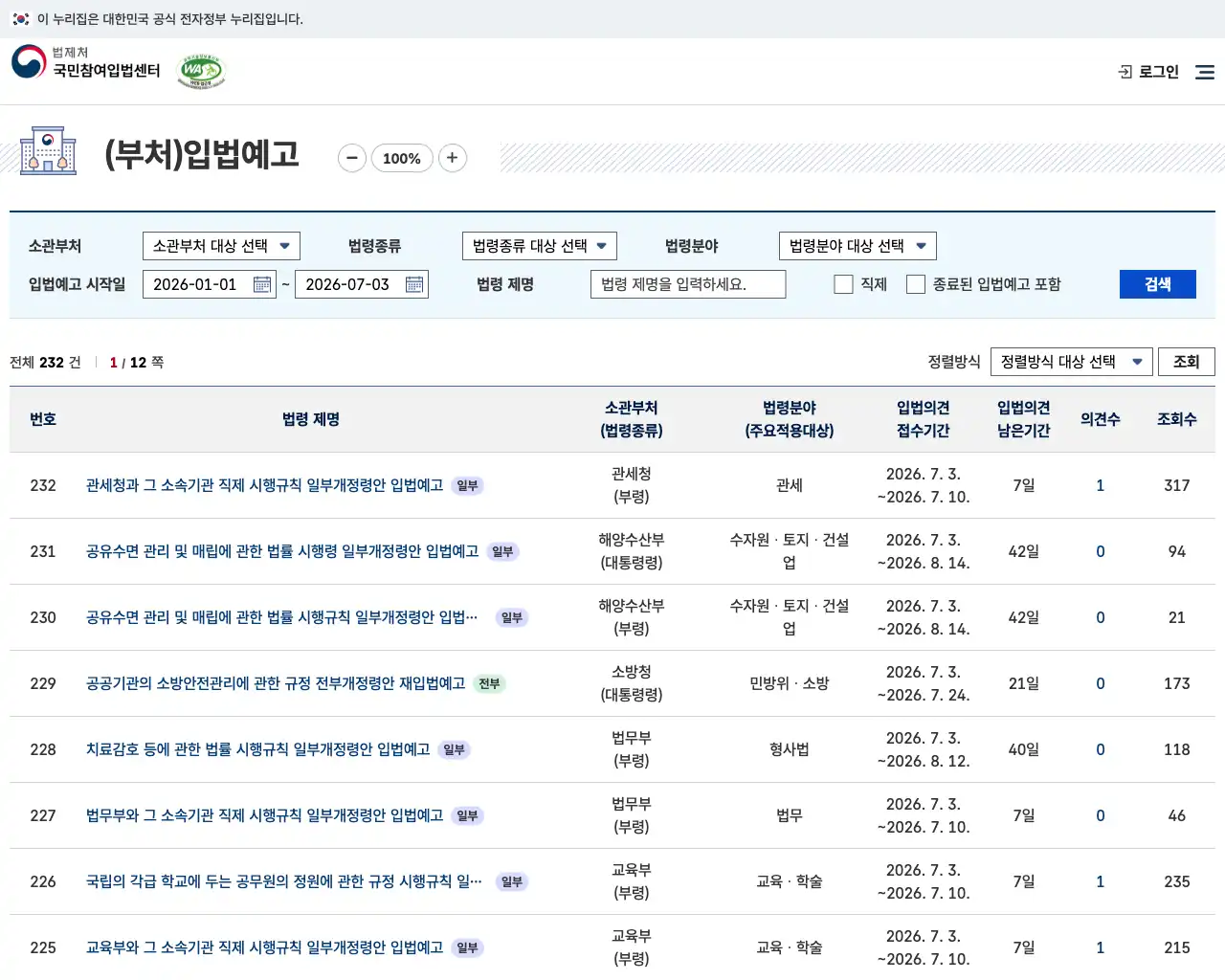Open 법무부와 그 소속기관 직제 link
1225x980 pixels.
(265, 815)
